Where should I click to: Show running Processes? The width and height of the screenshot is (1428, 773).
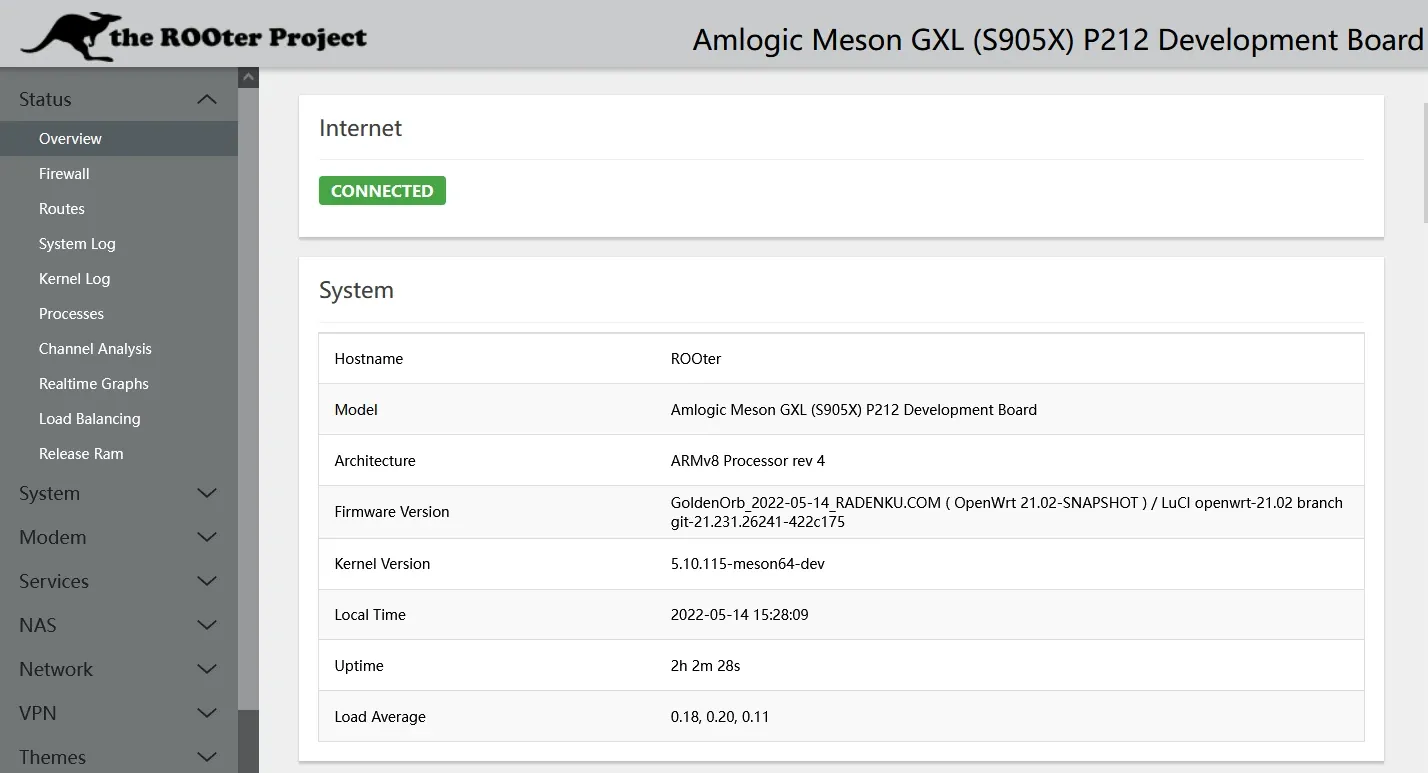click(71, 313)
